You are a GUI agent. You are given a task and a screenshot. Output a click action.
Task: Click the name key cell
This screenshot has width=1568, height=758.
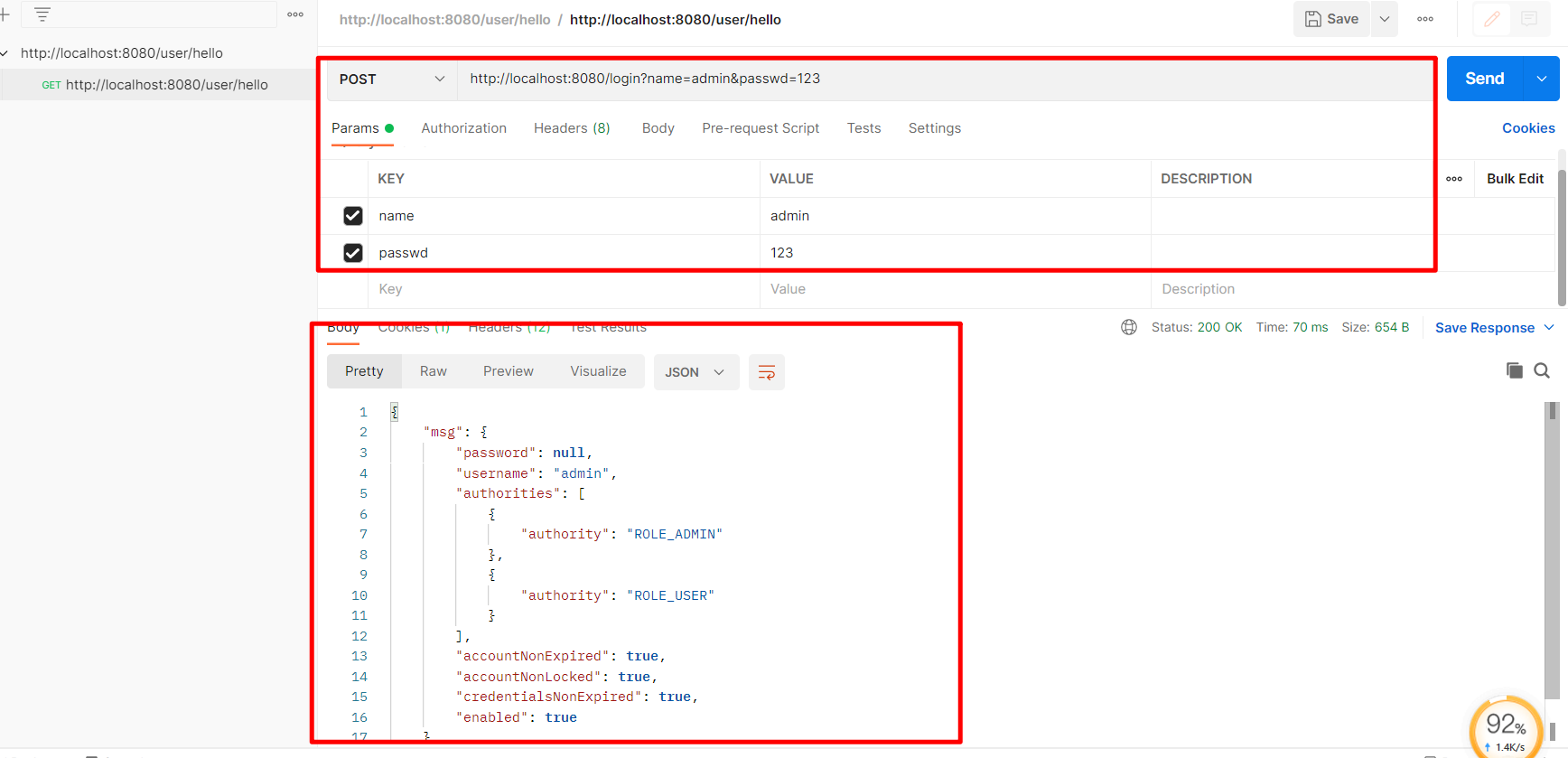[564, 216]
